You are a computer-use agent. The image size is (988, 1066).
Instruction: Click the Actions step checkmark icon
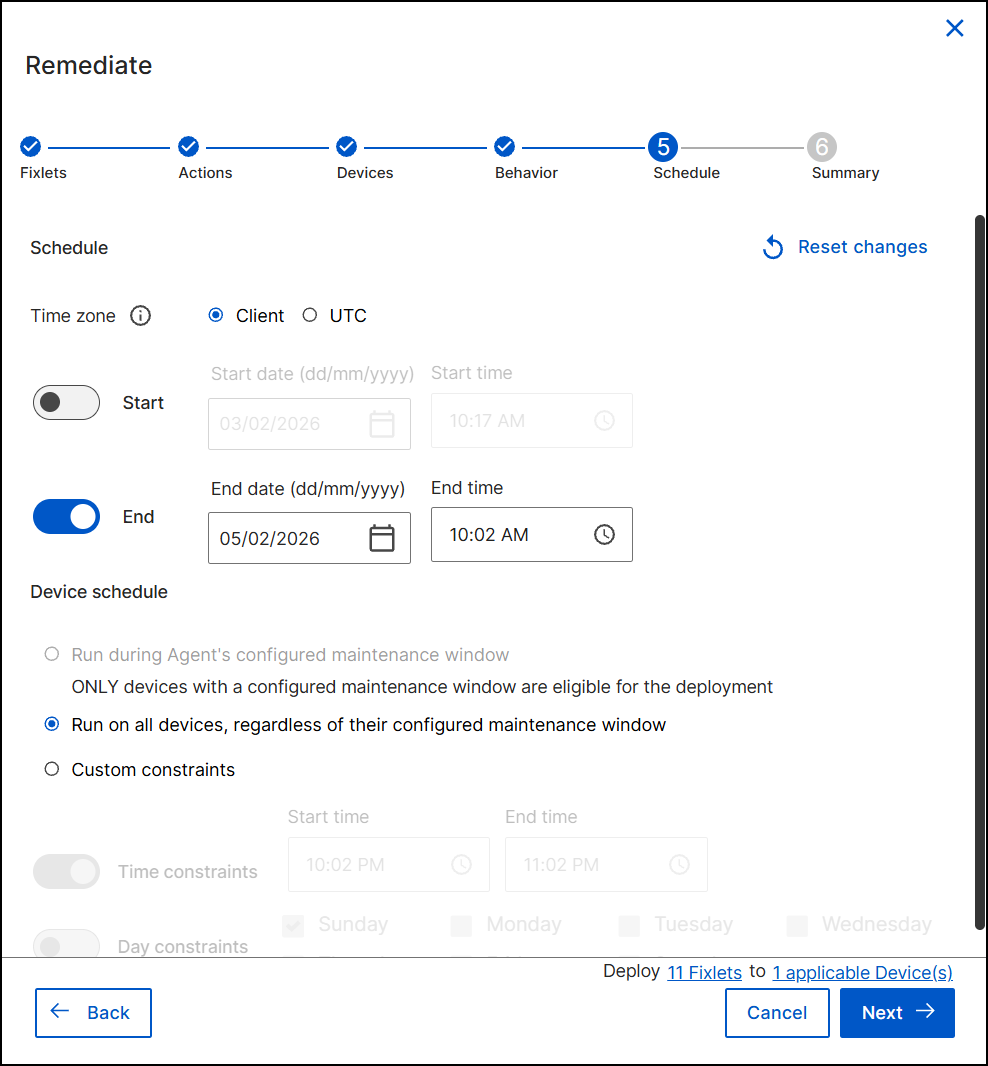tap(188, 147)
